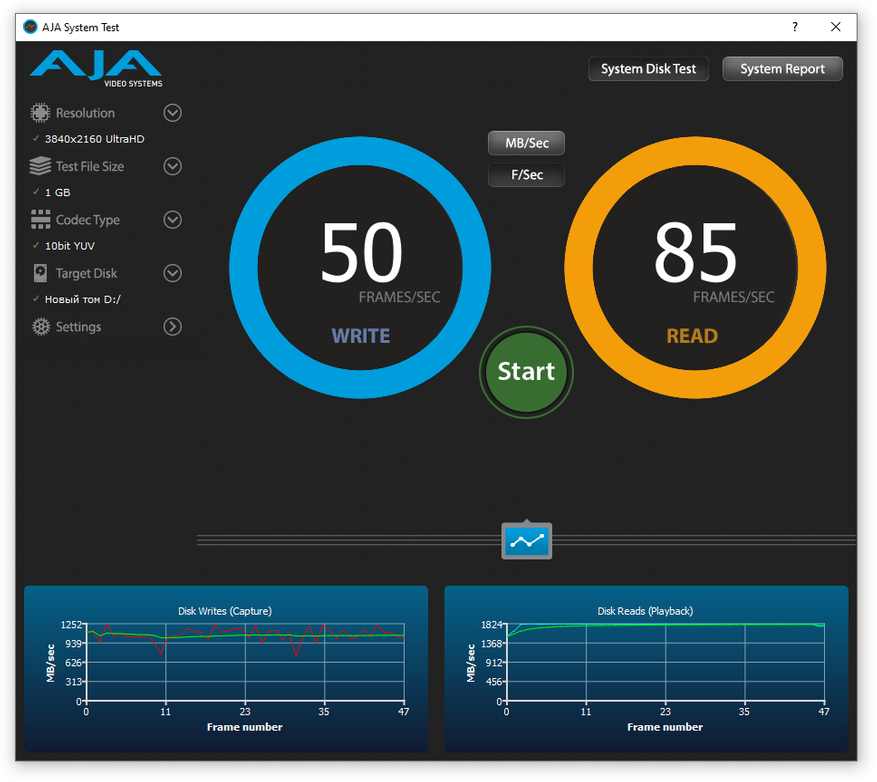Expand the Test File Size dropdown
Screen dimensions: 877x782
(x=172, y=166)
